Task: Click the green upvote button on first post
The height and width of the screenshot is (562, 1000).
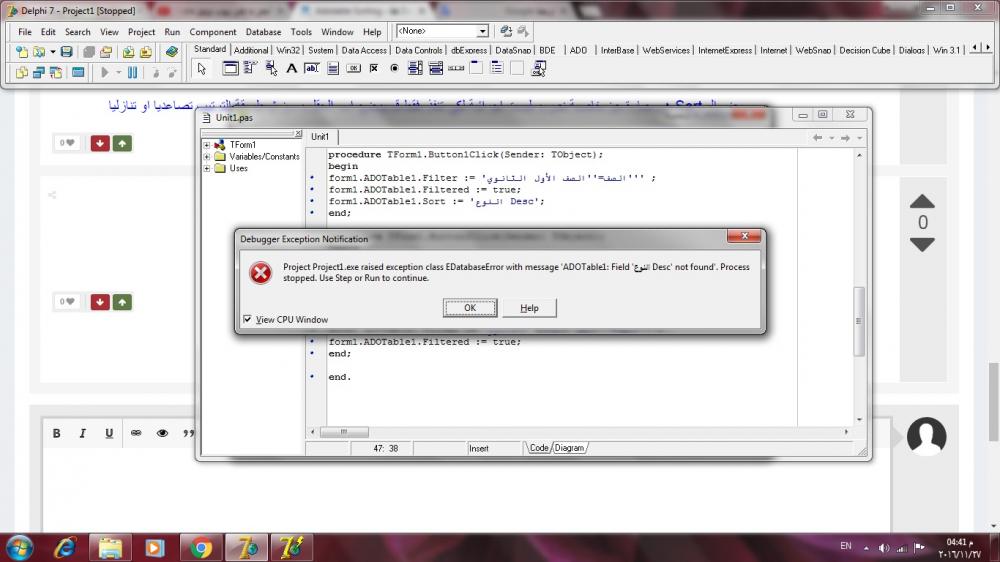Action: pyautogui.click(x=122, y=143)
